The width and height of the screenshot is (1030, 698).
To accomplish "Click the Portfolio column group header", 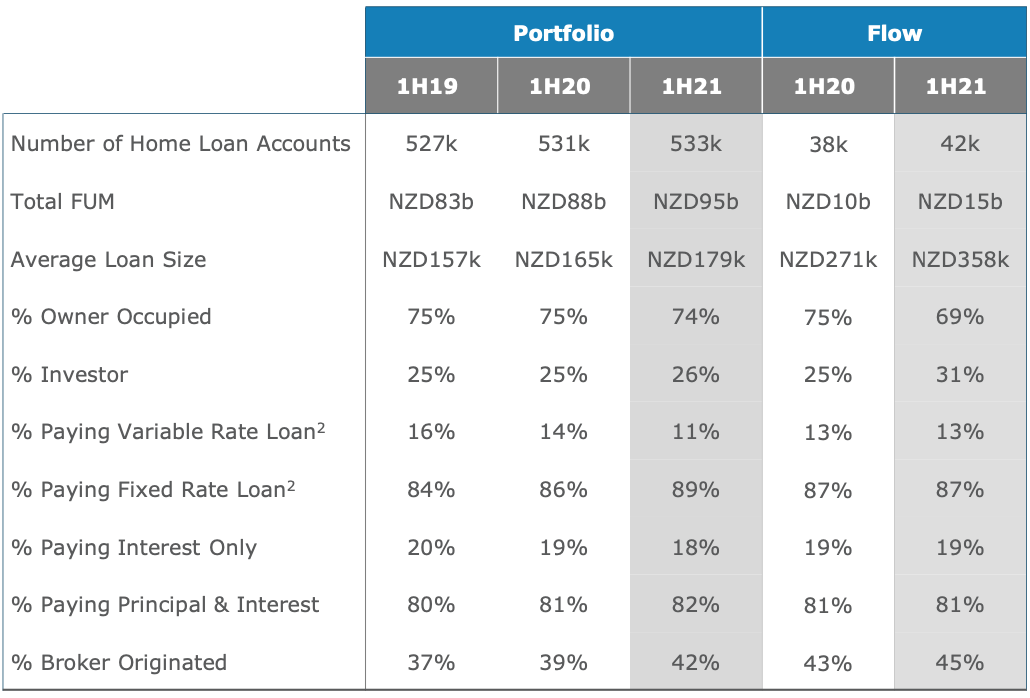I will [563, 33].
